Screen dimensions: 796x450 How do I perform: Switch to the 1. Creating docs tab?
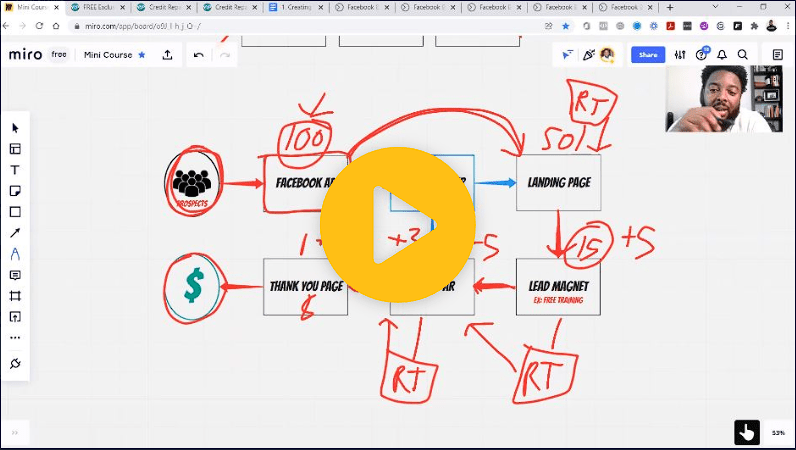point(296,7)
